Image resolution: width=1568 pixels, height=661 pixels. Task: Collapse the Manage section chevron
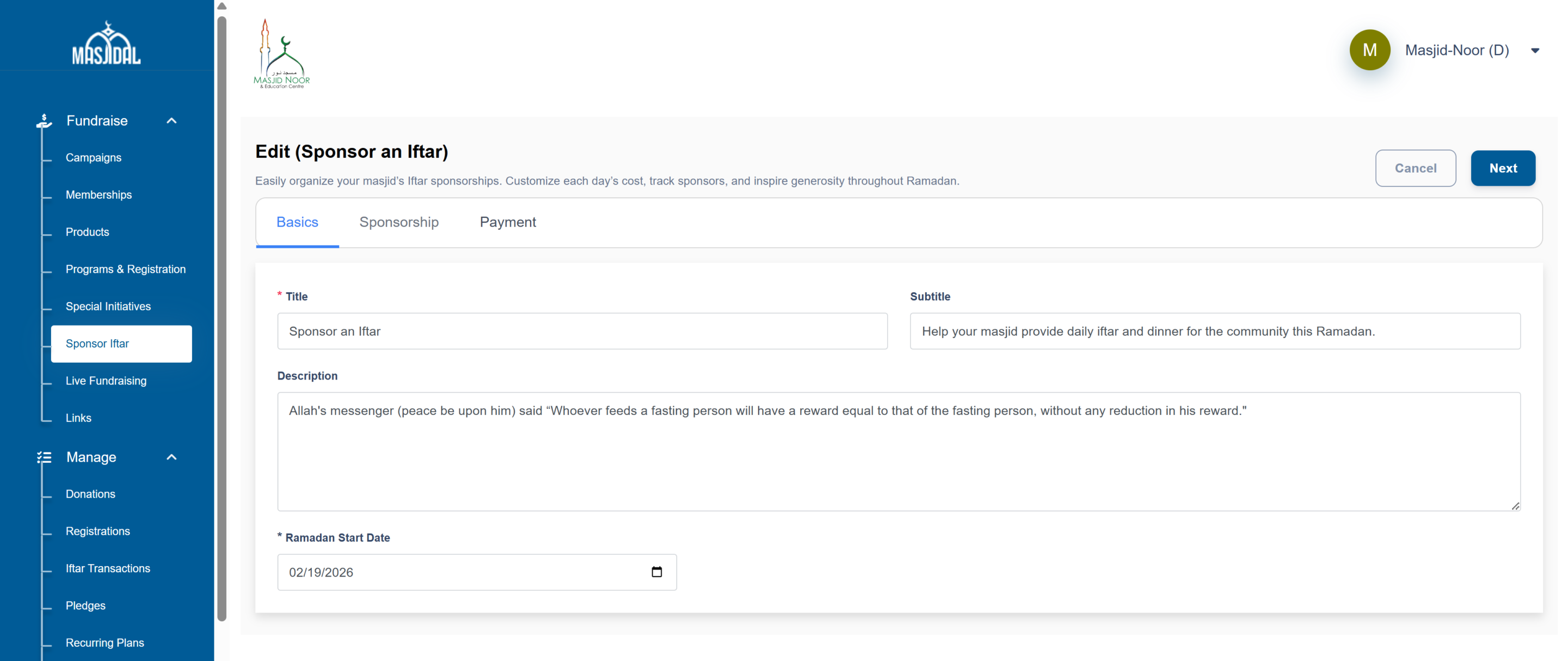171,457
